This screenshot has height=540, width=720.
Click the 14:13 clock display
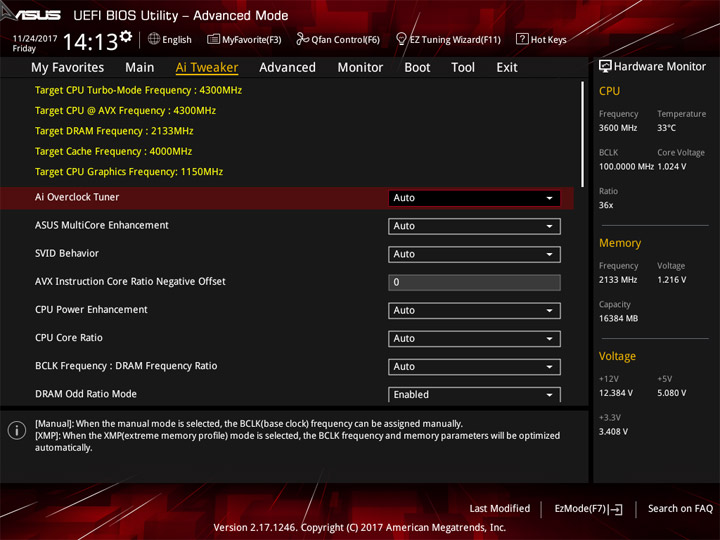90,42
